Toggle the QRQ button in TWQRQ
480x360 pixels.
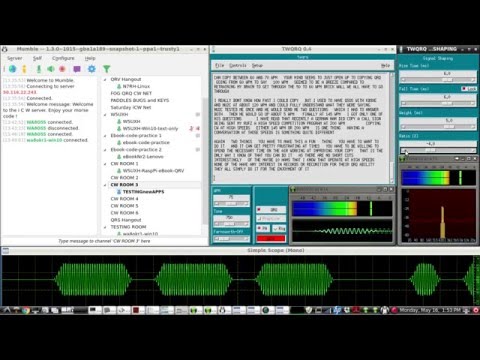pyautogui.click(x=271, y=210)
